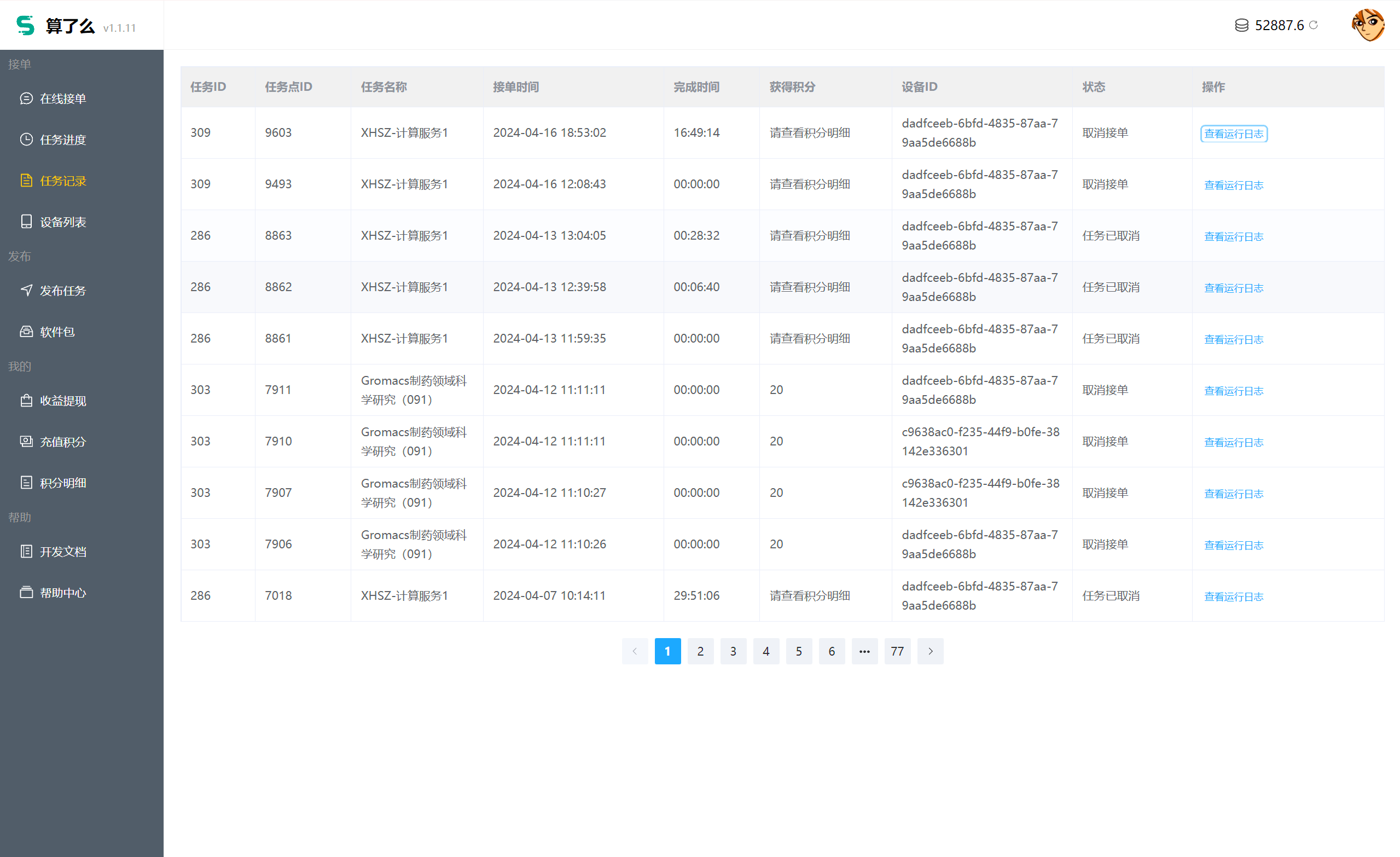The image size is (1400, 857).
Task: Go to next page arrow
Action: point(930,651)
